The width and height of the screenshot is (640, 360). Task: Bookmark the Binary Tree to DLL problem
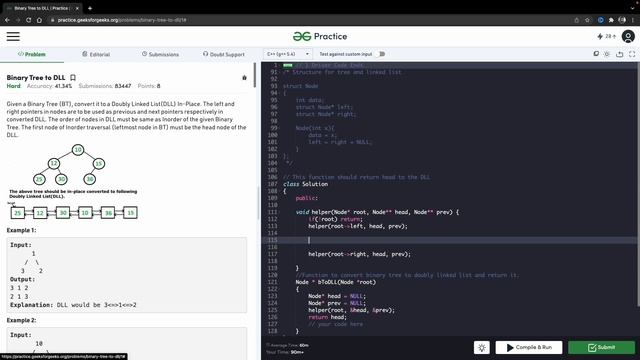point(73,78)
